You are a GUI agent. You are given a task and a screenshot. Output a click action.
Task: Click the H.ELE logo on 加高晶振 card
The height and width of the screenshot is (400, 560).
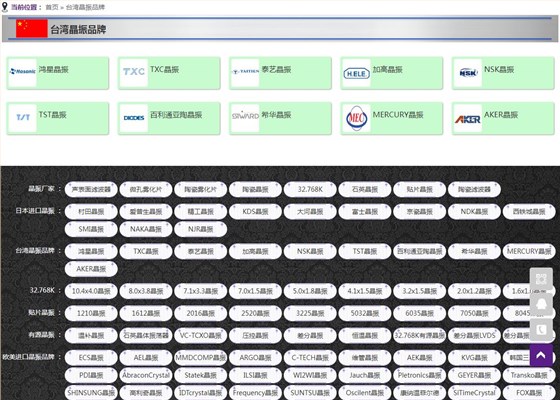(x=356, y=73)
